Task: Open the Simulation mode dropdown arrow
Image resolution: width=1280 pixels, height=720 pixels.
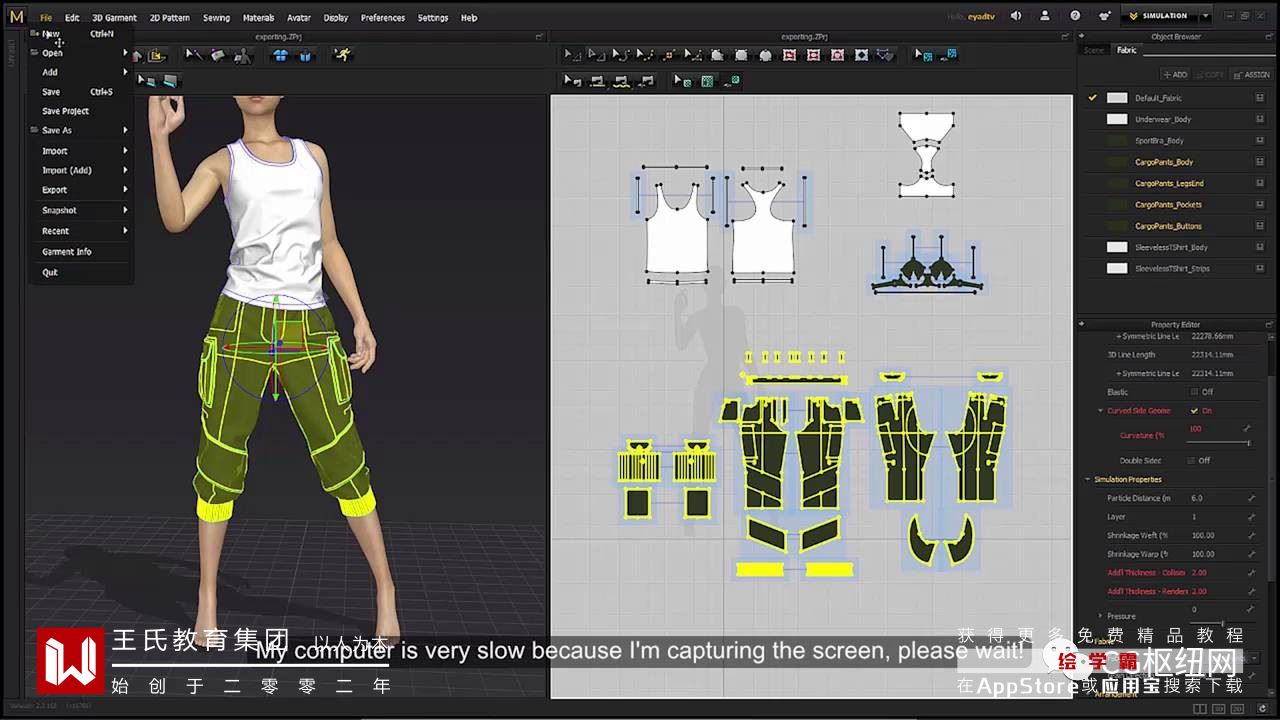Action: click(1205, 16)
